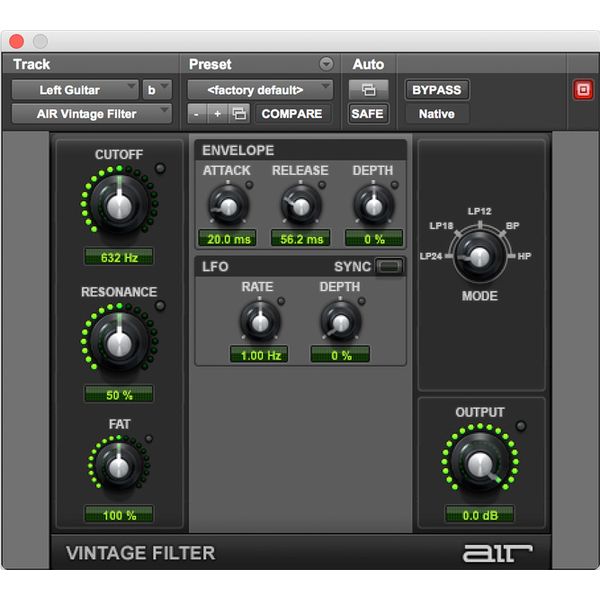This screenshot has height=600, width=600.
Task: Open the factory default preset dropdown
Action: click(x=260, y=90)
